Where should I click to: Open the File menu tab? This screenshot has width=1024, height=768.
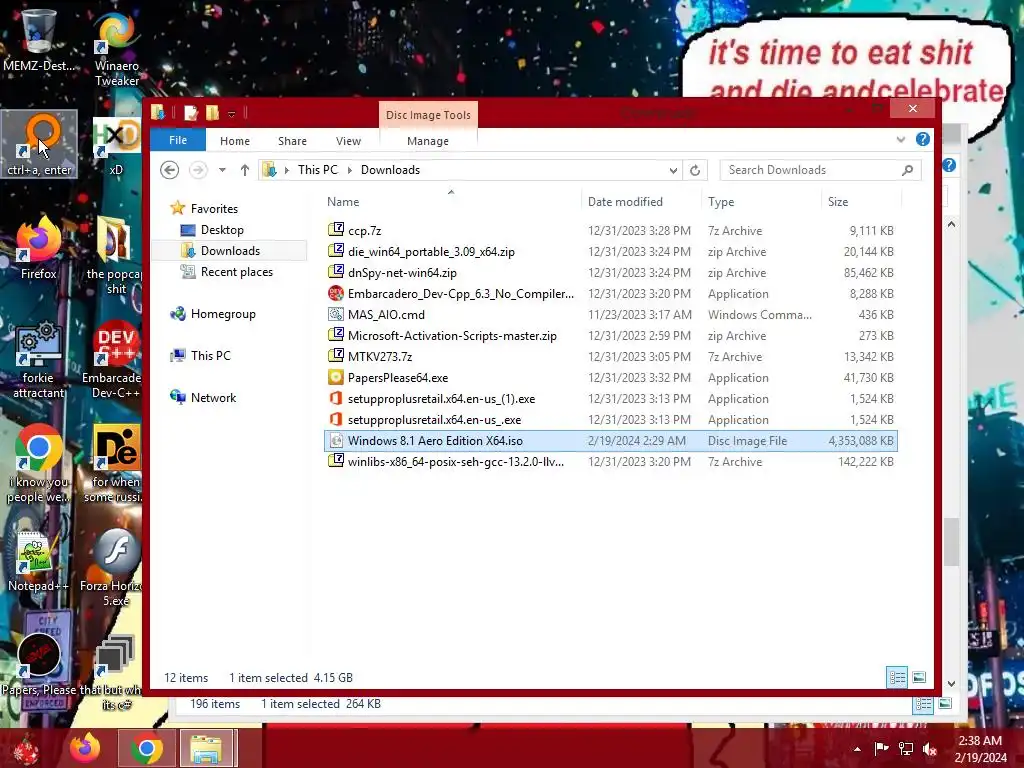[178, 140]
